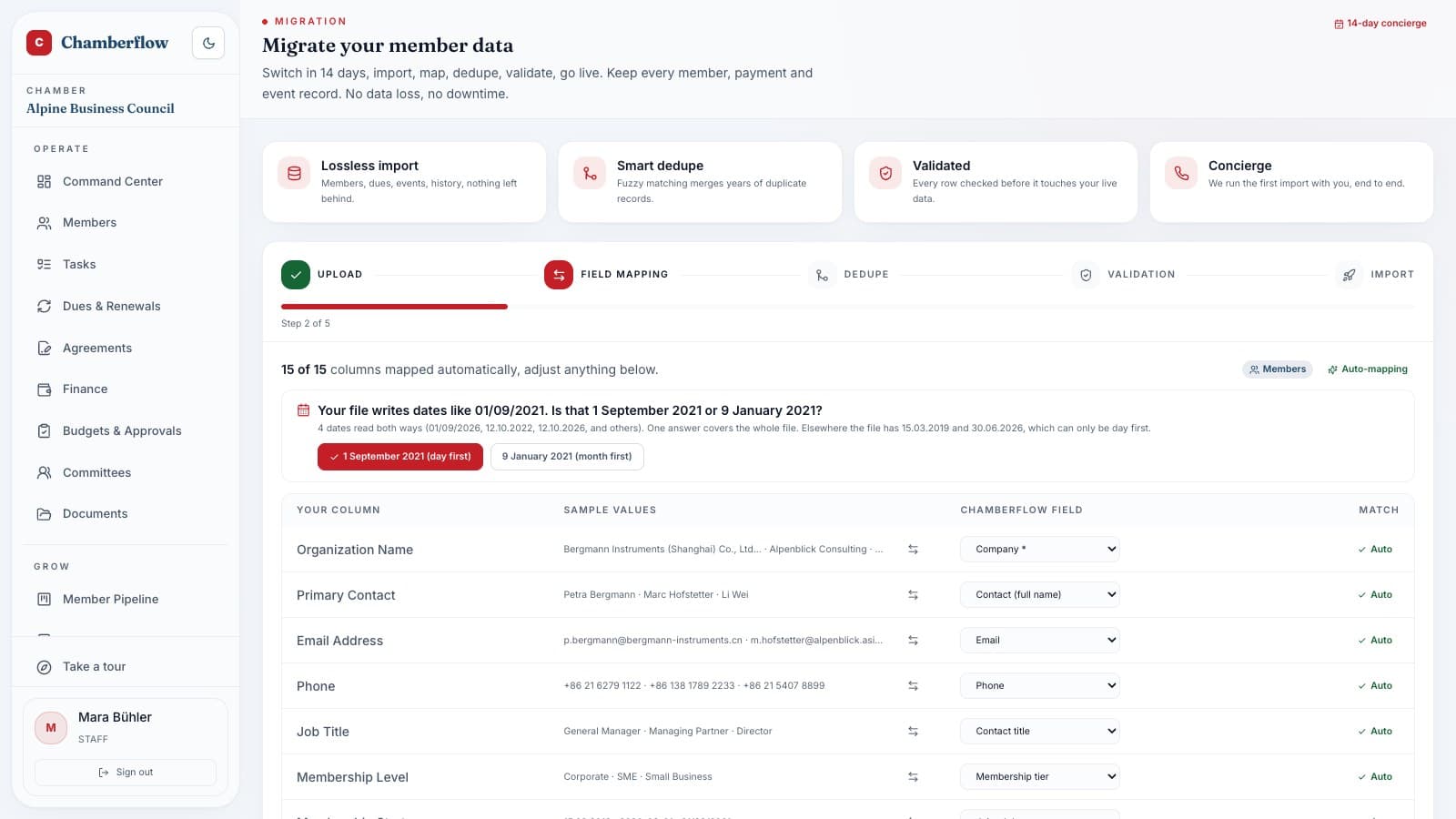
Task: Click Mara Bühler avatar
Action: [x=51, y=727]
